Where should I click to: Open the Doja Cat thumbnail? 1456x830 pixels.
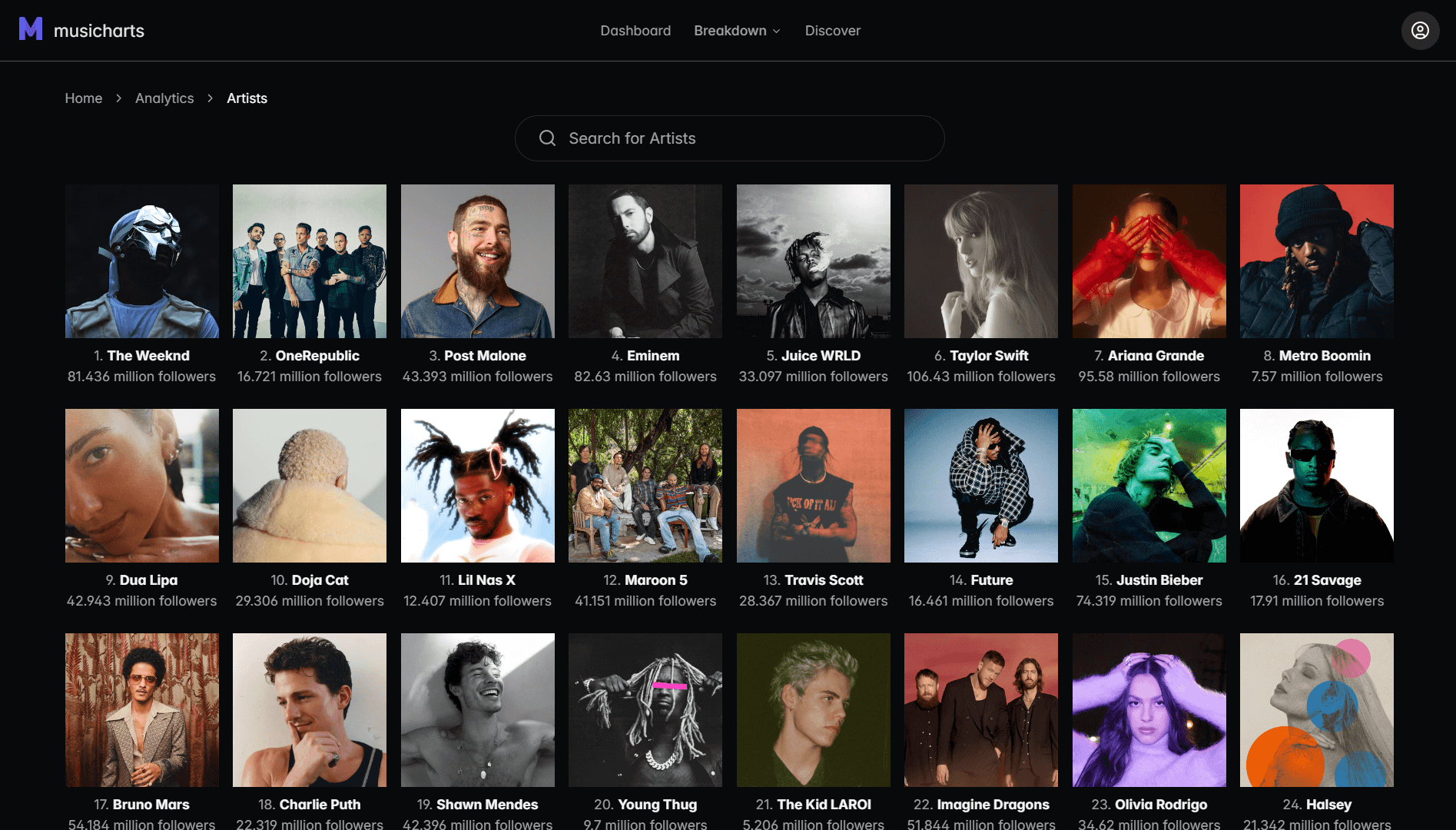pyautogui.click(x=310, y=486)
